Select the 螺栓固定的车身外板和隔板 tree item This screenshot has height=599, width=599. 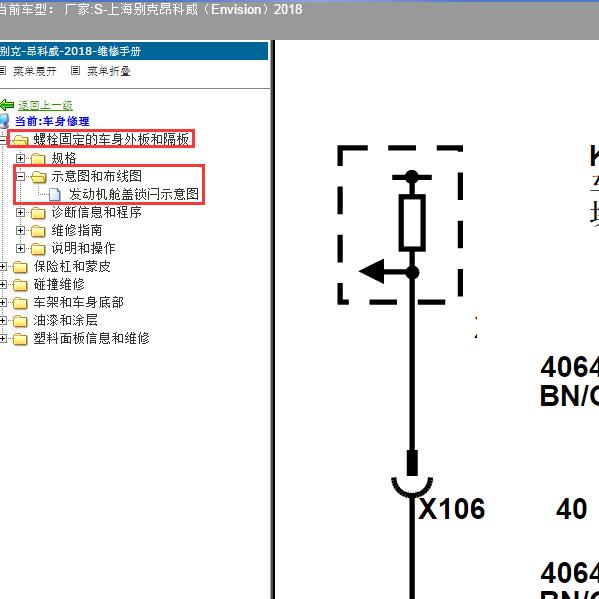coord(111,139)
